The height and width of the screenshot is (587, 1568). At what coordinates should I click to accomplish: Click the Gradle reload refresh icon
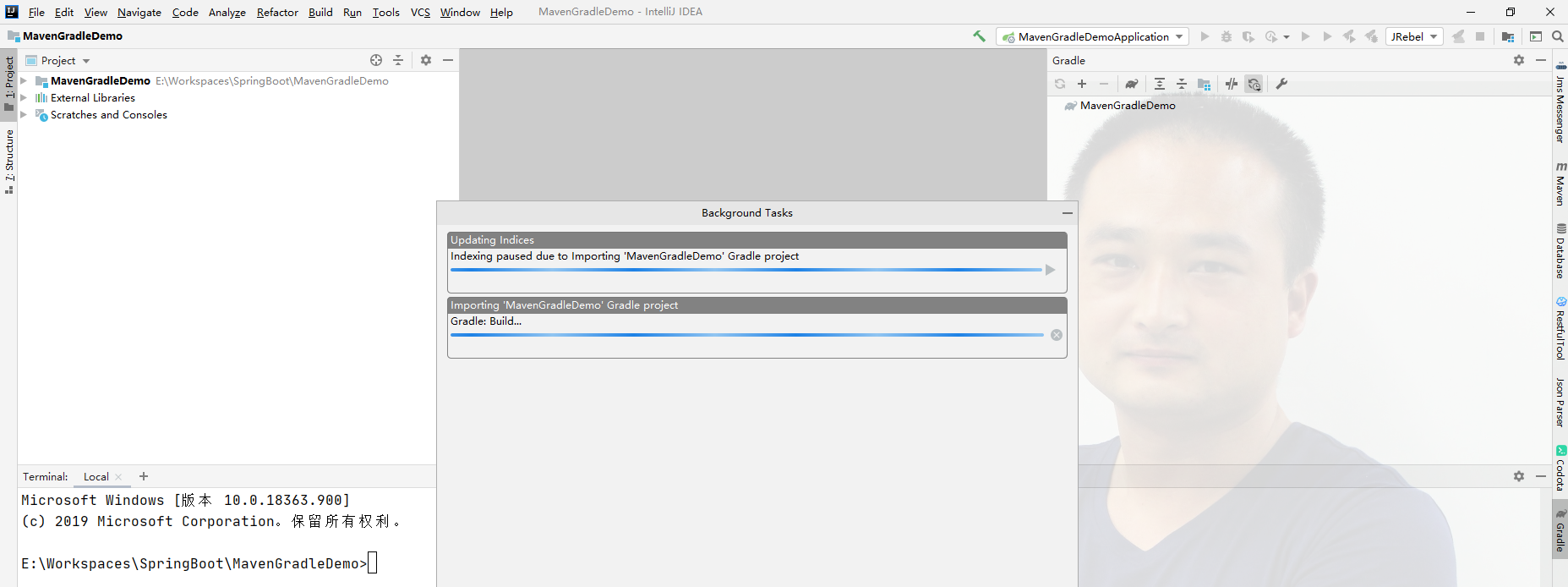coord(1060,84)
